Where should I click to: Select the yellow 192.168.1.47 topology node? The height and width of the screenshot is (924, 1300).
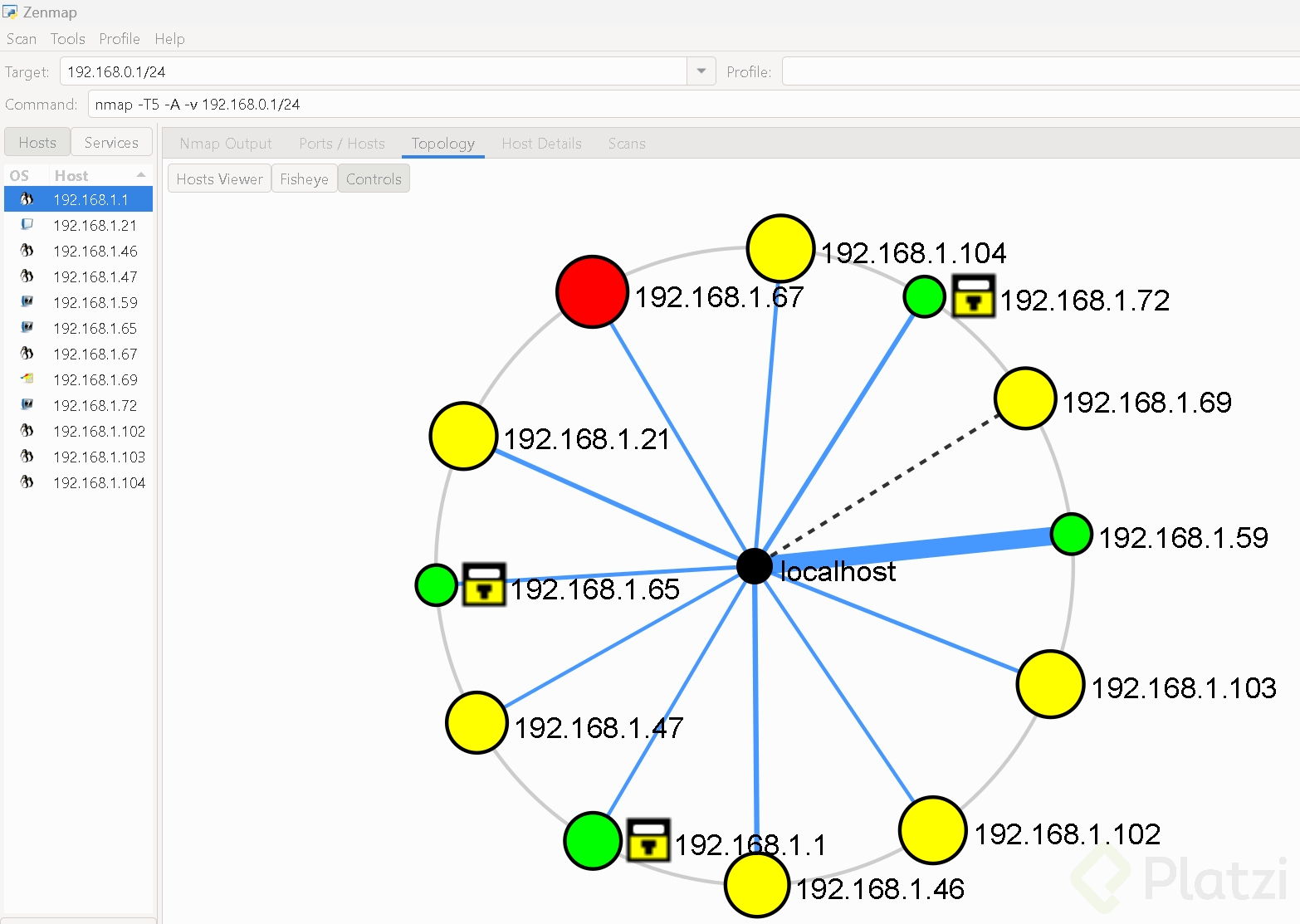[x=477, y=722]
